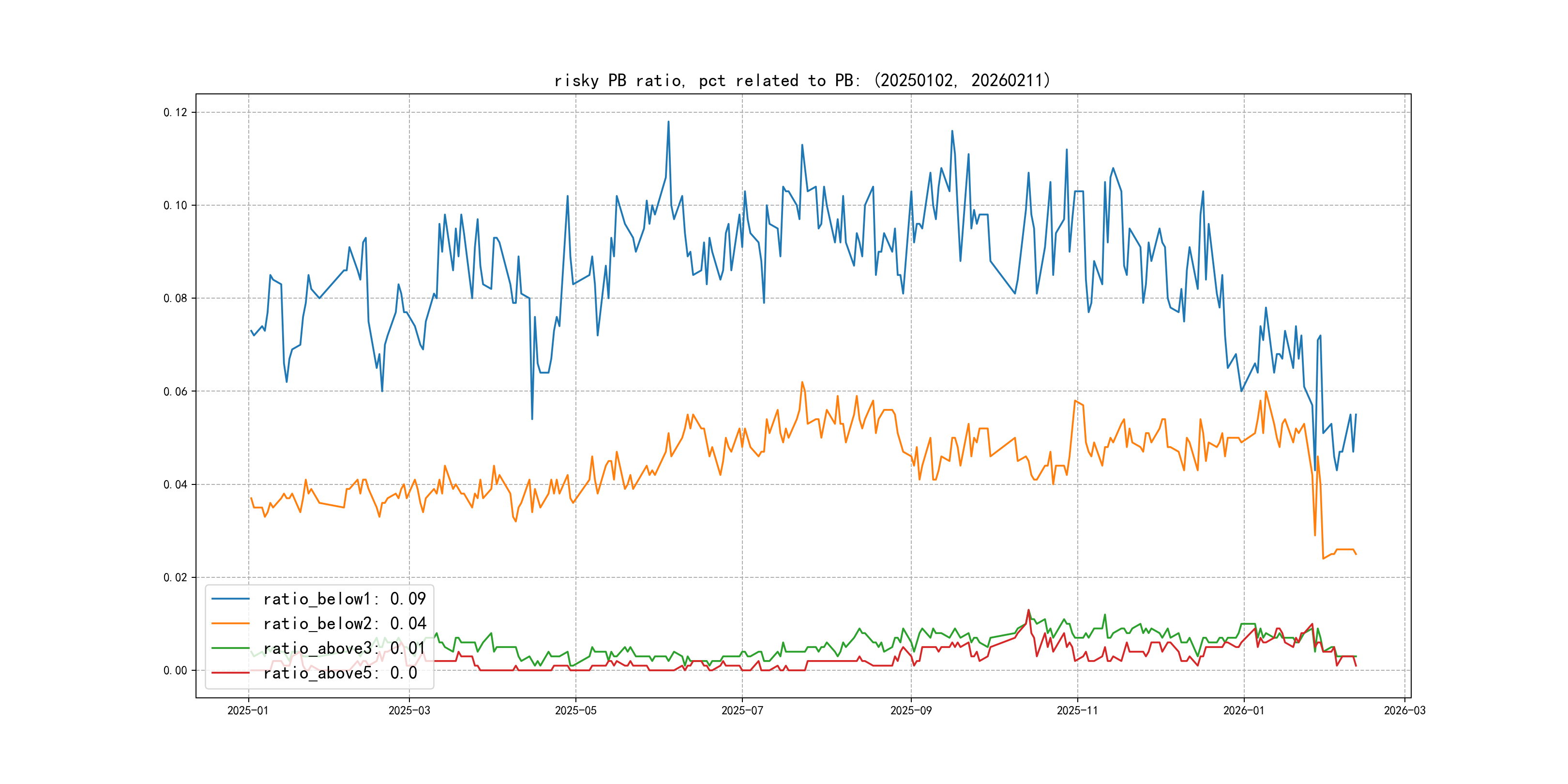Image resolution: width=1568 pixels, height=784 pixels.
Task: Click the 2025-09 x-axis tick label
Action: (x=911, y=710)
